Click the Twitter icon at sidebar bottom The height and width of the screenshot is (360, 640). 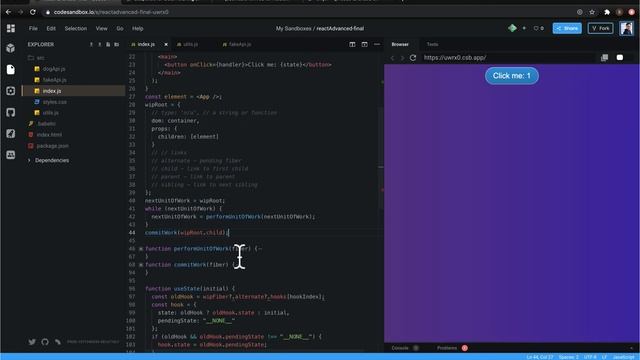(x=32, y=342)
